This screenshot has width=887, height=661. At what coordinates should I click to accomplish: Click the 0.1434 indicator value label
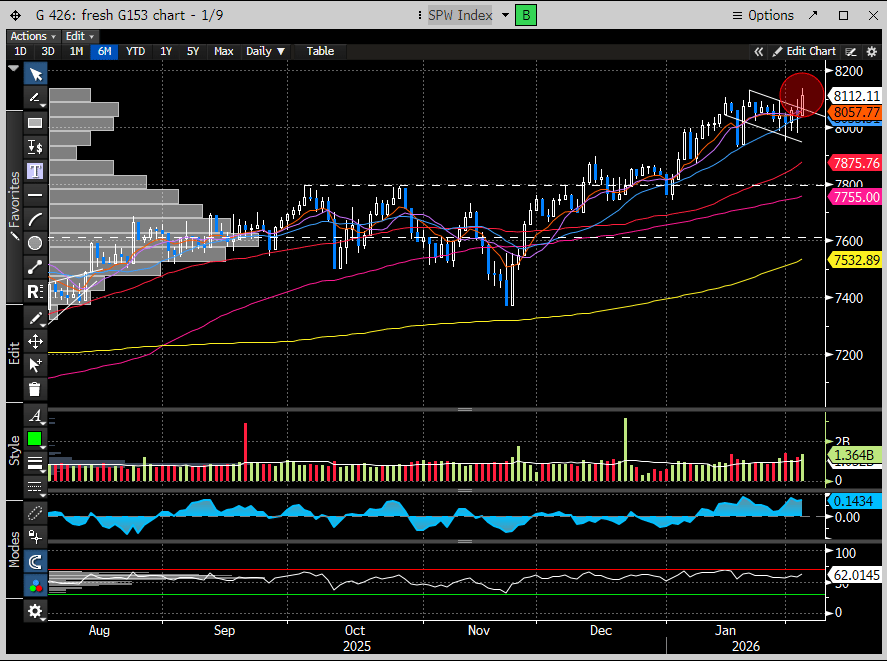(x=854, y=501)
